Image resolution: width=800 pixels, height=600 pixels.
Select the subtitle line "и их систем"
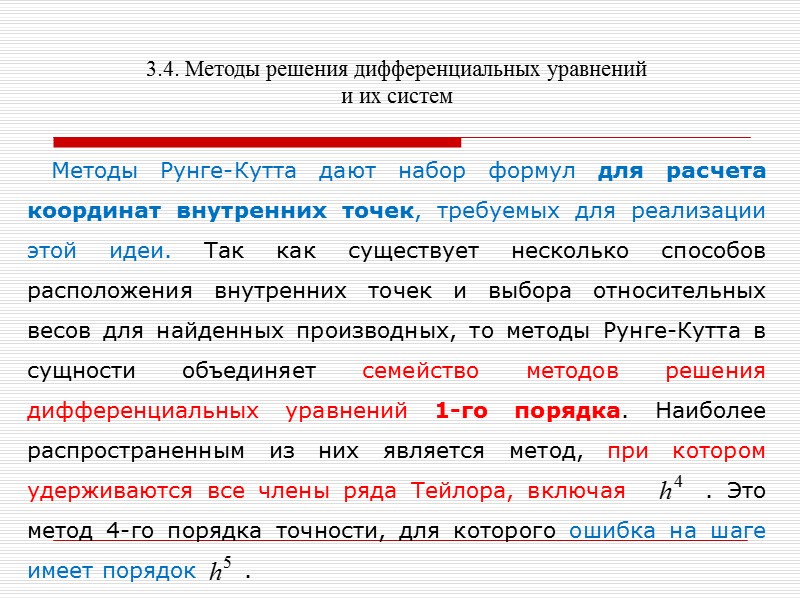[x=396, y=95]
